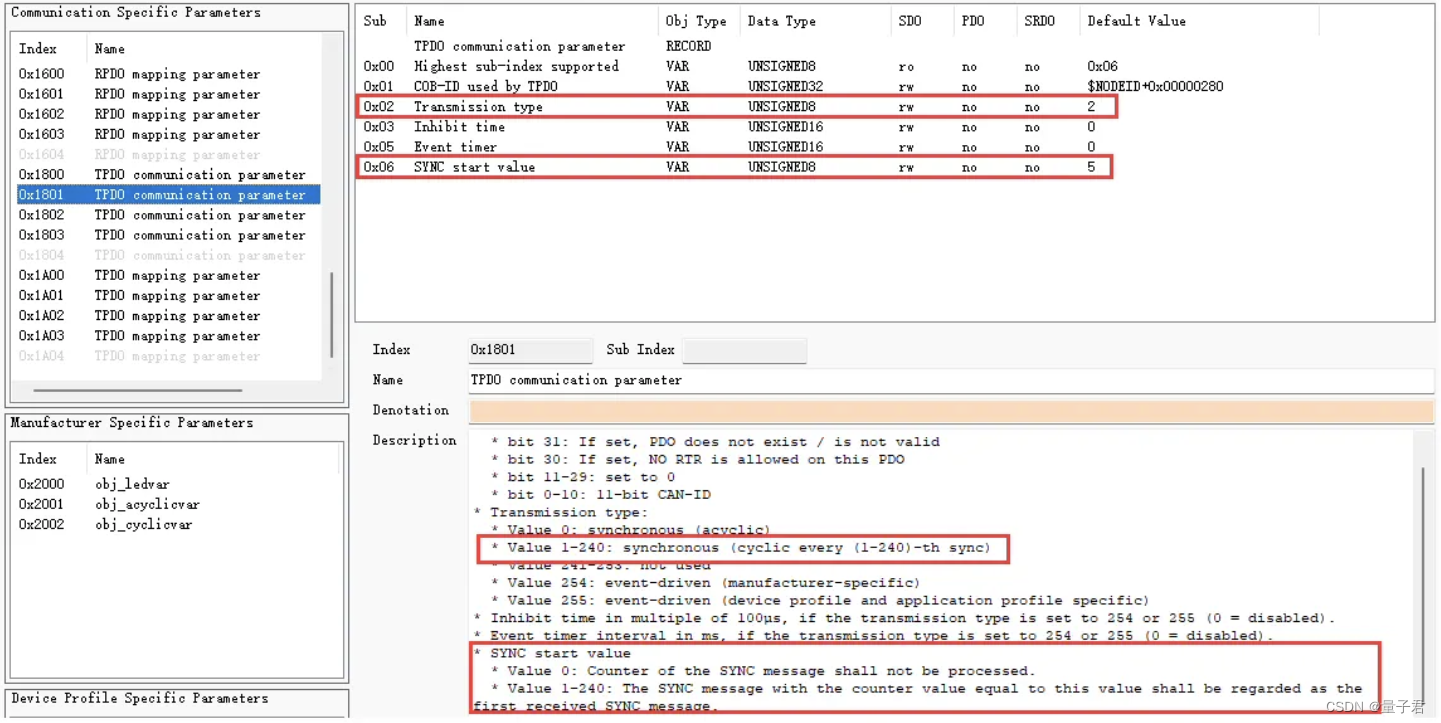The height and width of the screenshot is (723, 1441).
Task: Click sub-index 0x01 COB-ID used by TPDO
Action: click(840, 86)
